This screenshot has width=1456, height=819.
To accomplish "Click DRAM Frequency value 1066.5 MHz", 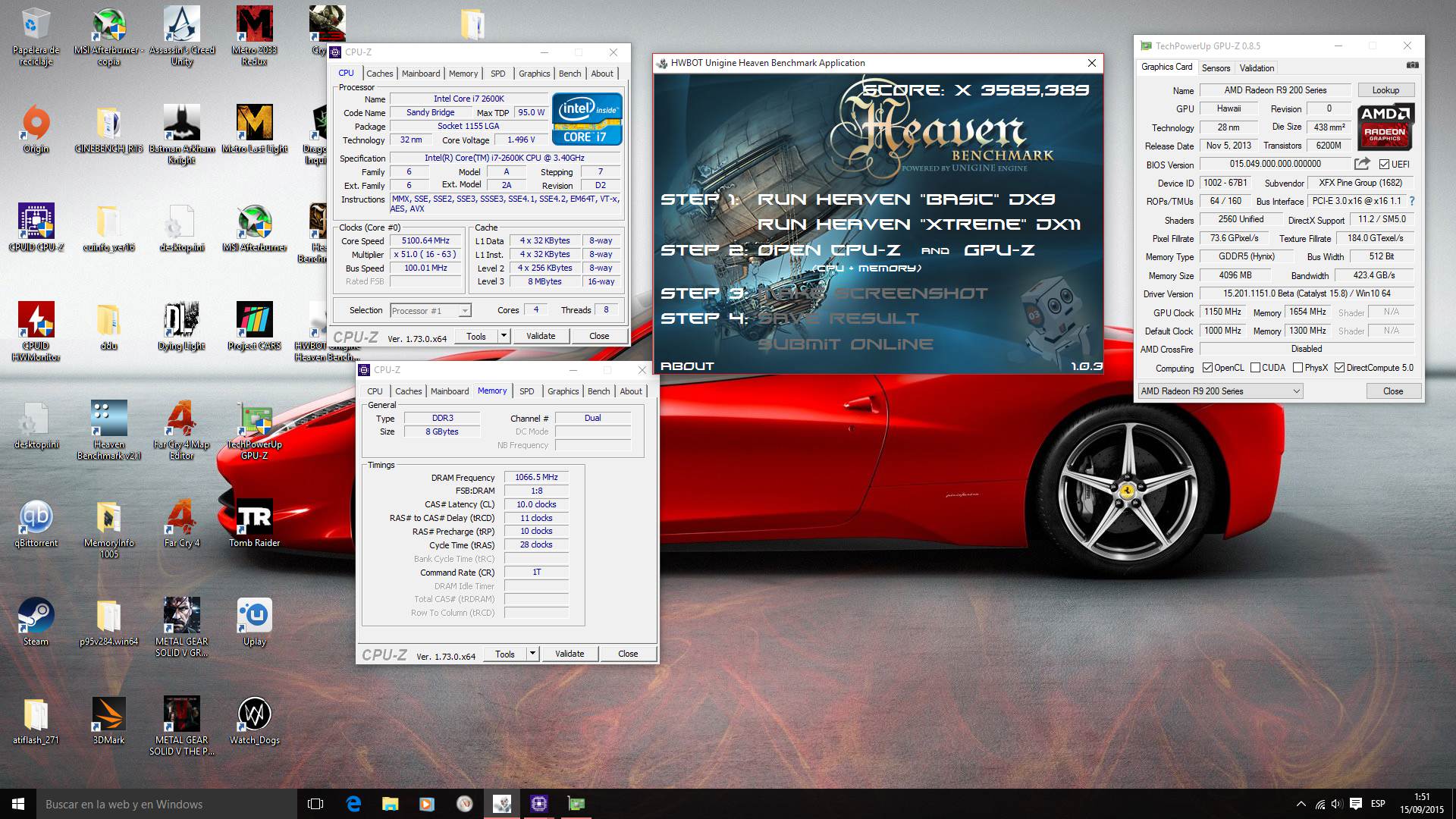I will [x=536, y=478].
